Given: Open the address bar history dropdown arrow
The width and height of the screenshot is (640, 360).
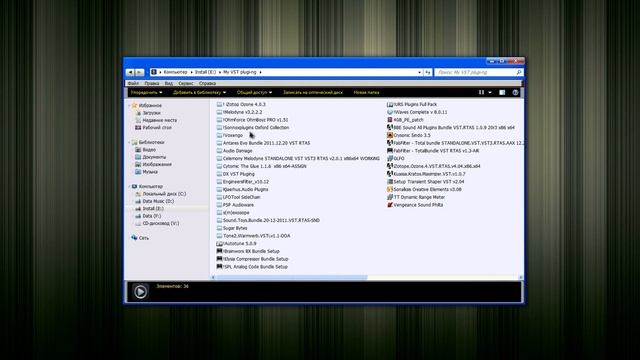Looking at the screenshot, I should tap(419, 72).
